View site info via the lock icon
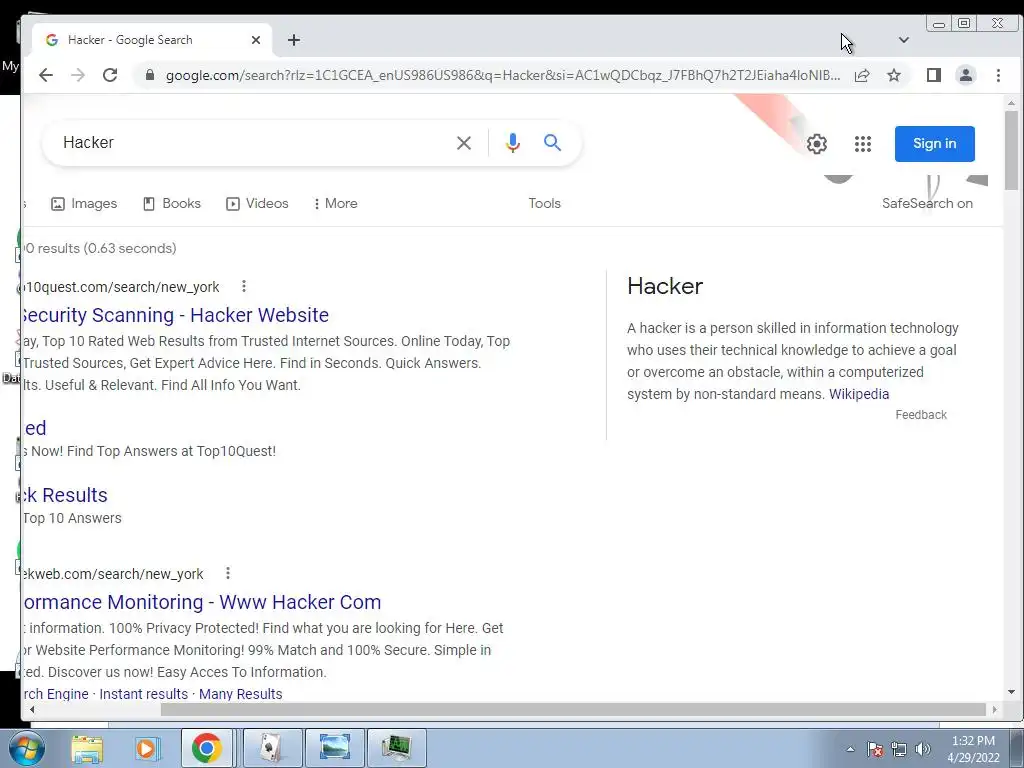Screen dimensions: 1024x768 (x=150, y=75)
